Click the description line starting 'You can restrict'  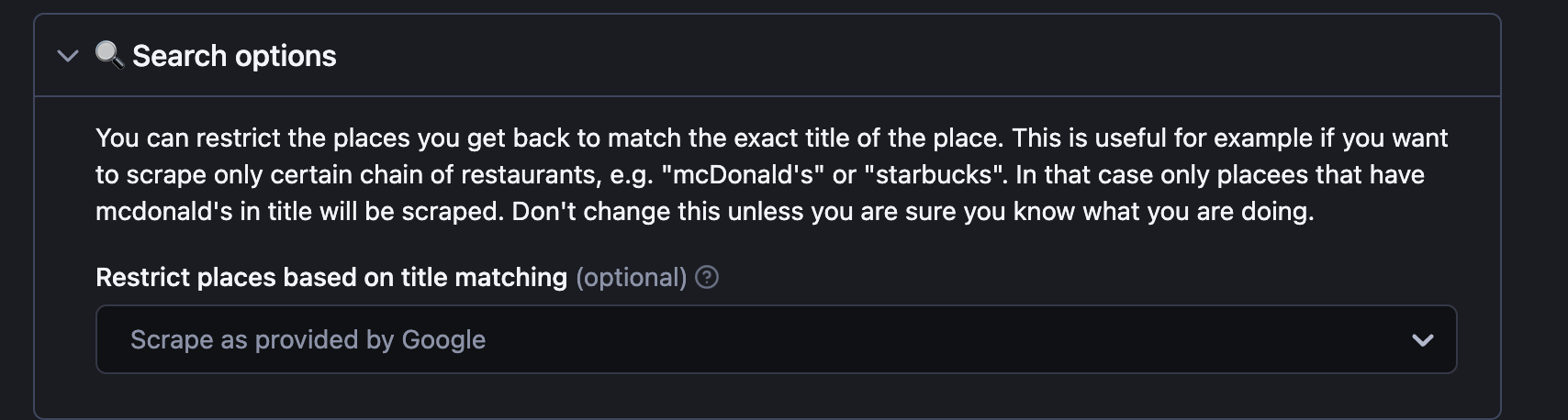point(771,138)
